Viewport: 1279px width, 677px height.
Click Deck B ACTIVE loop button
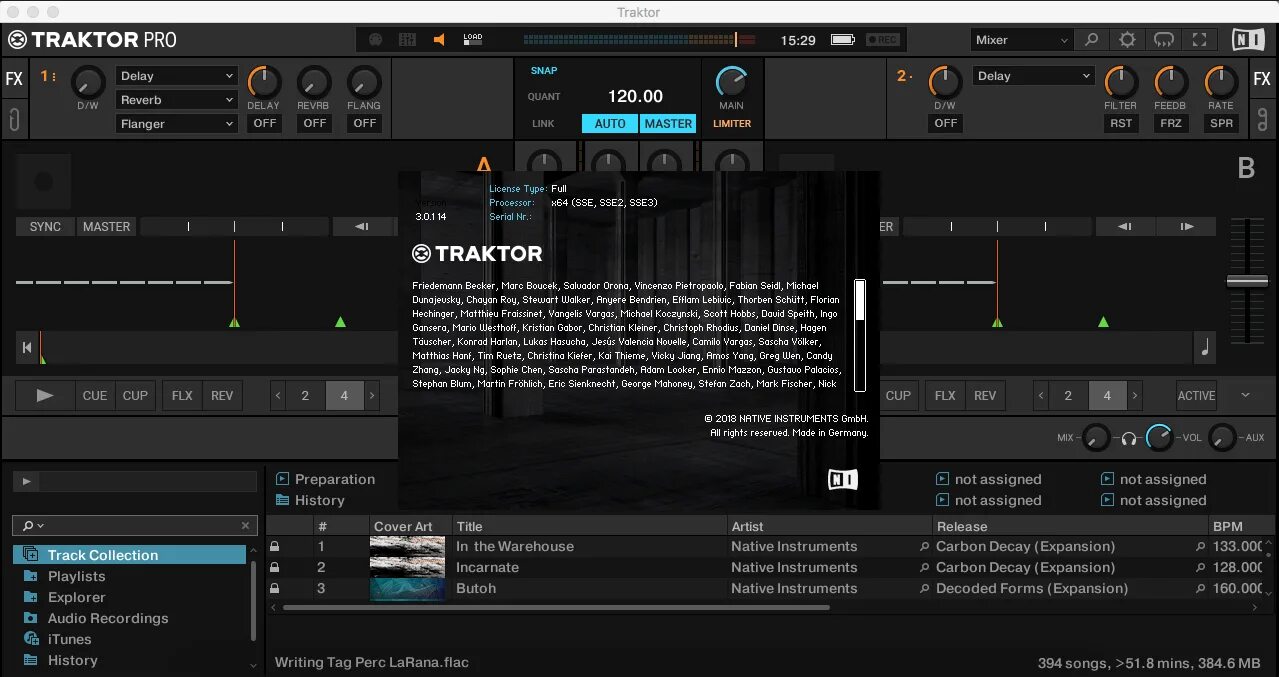coord(1196,396)
